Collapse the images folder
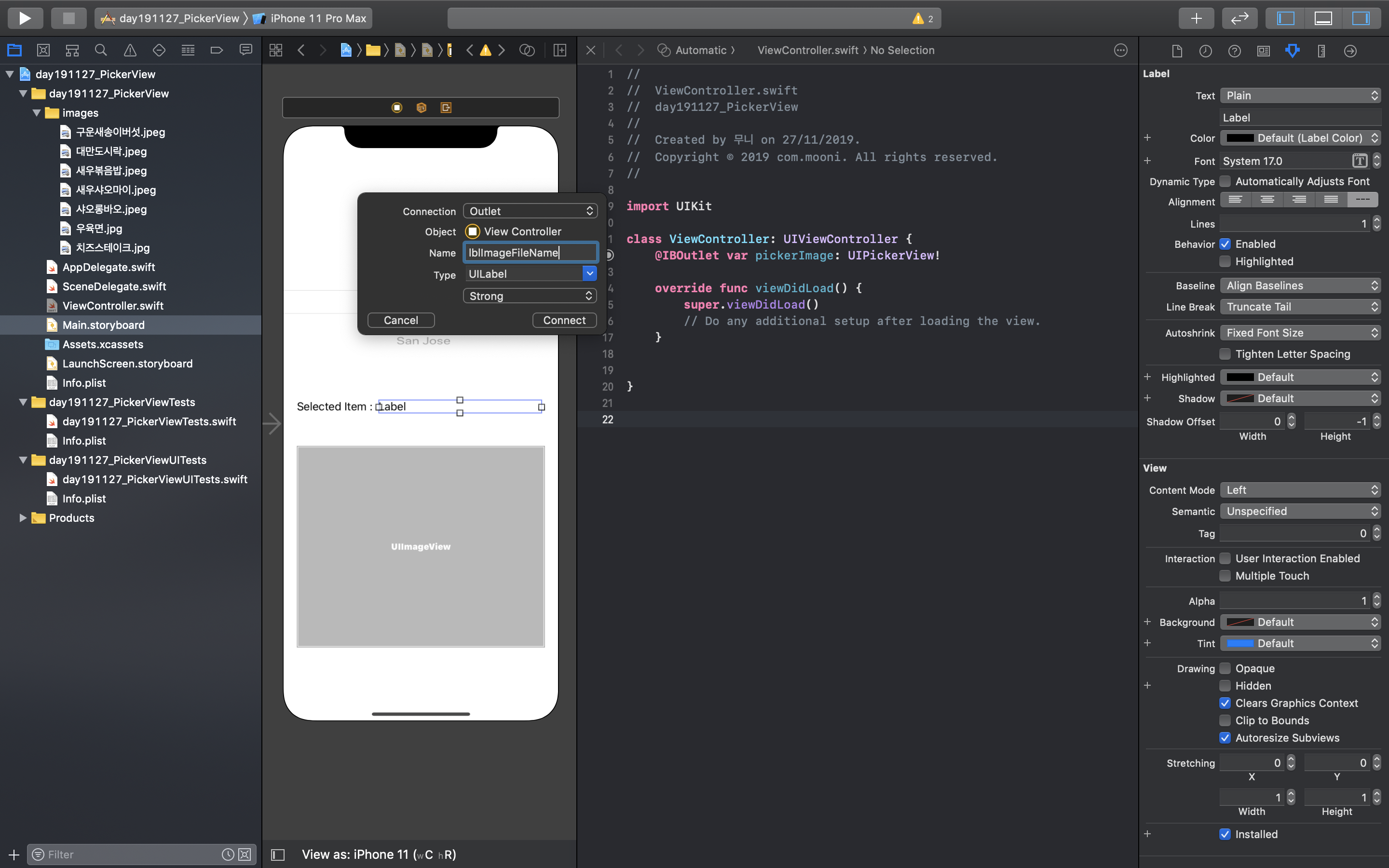Image resolution: width=1389 pixels, height=868 pixels. click(x=37, y=113)
